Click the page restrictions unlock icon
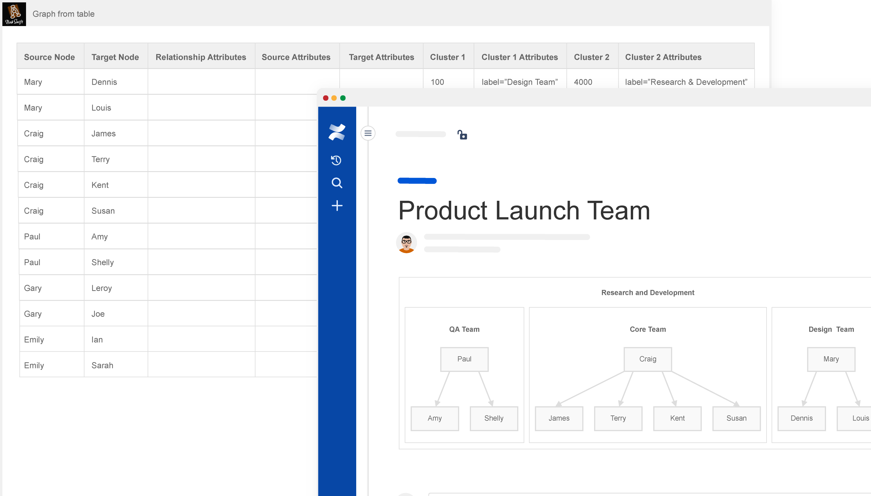 462,134
